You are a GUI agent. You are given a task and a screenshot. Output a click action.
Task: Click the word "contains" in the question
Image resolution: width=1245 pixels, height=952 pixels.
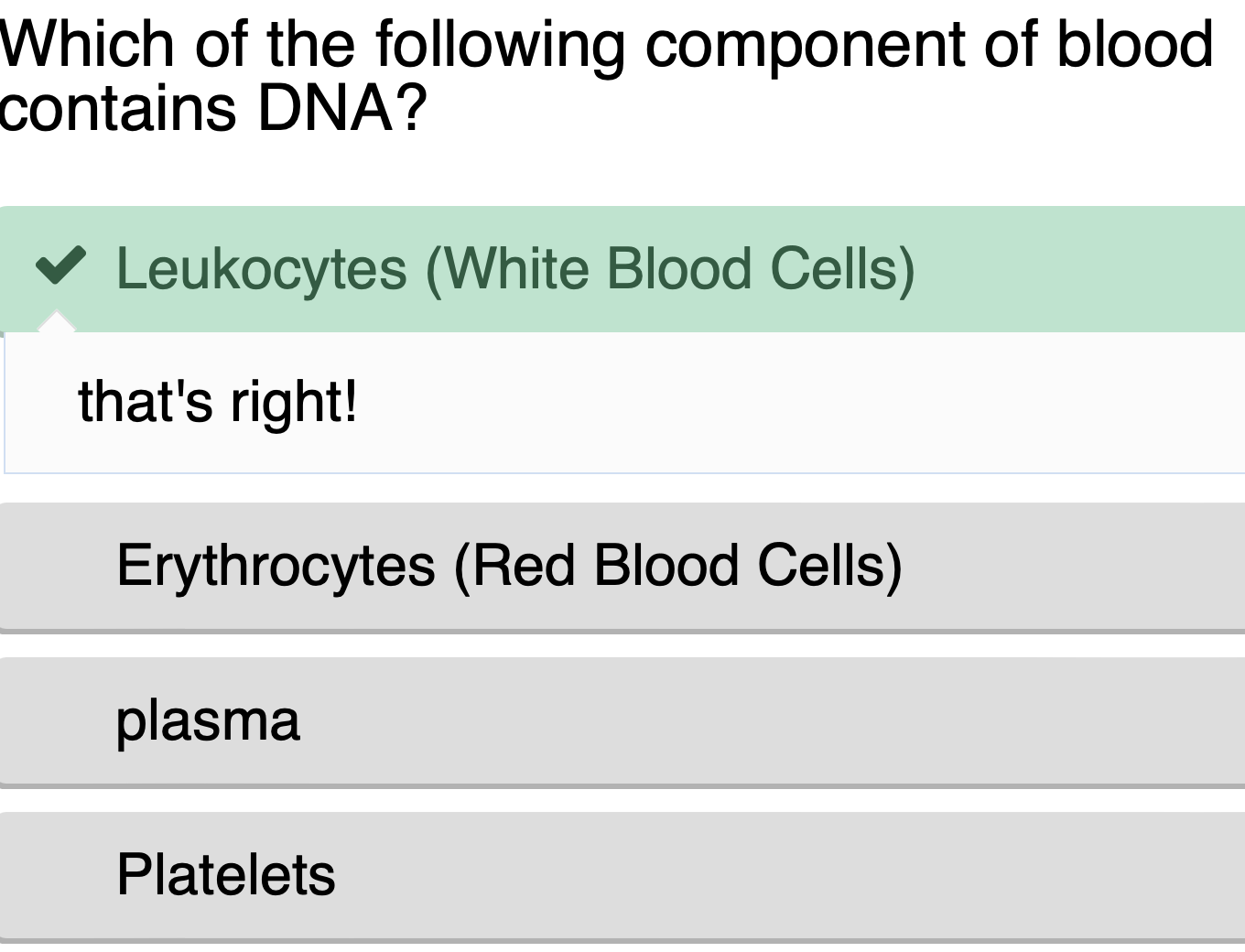coord(119,108)
